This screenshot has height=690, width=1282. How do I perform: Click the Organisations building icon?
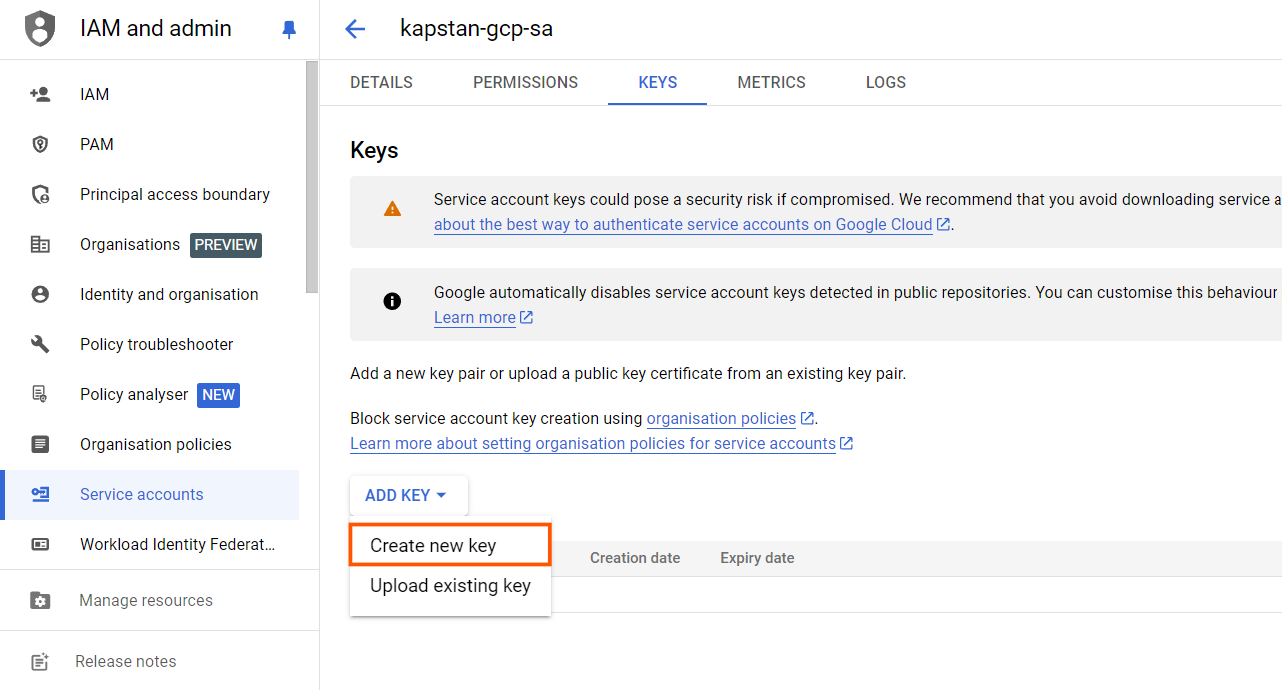click(40, 244)
